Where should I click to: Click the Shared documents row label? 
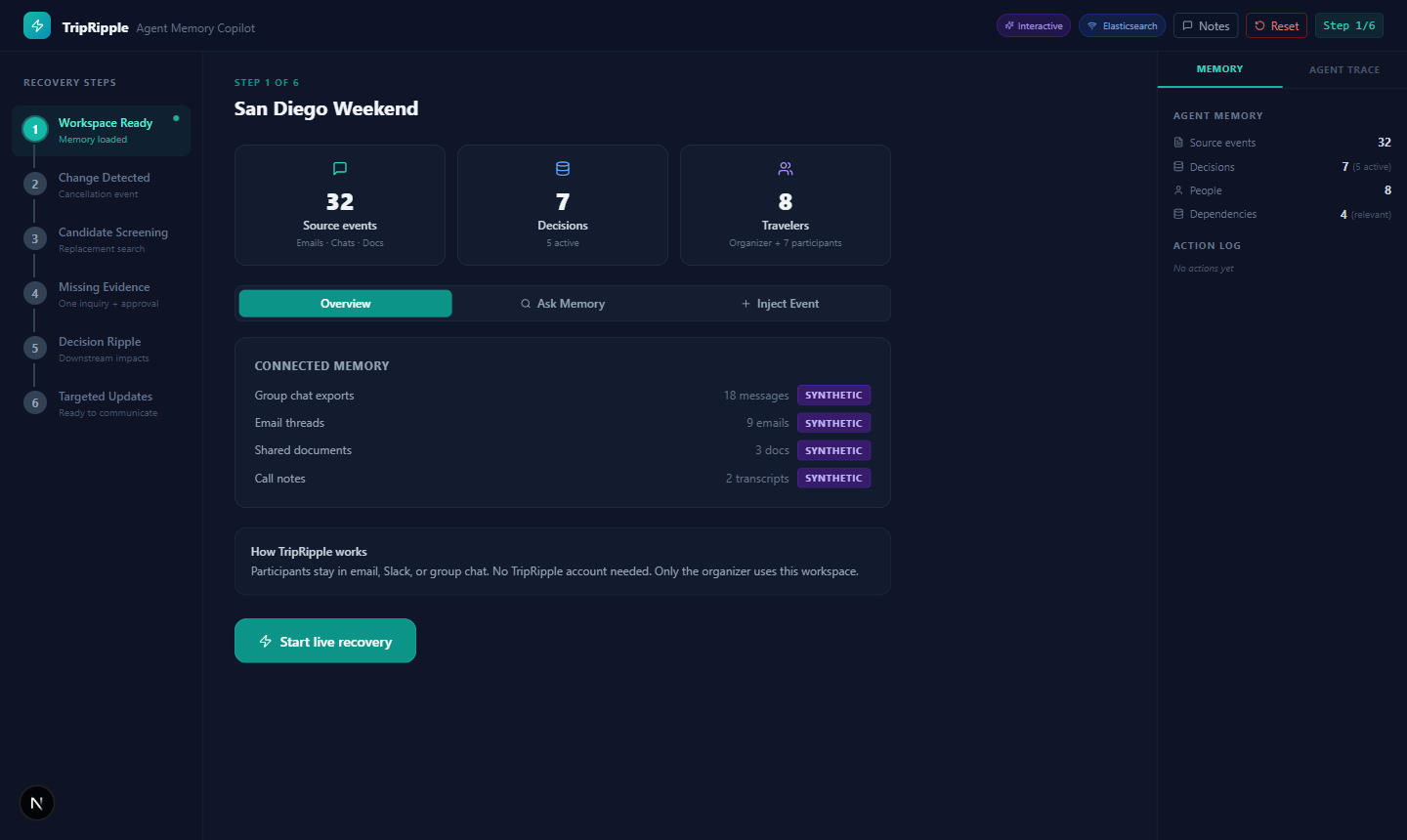tap(303, 450)
